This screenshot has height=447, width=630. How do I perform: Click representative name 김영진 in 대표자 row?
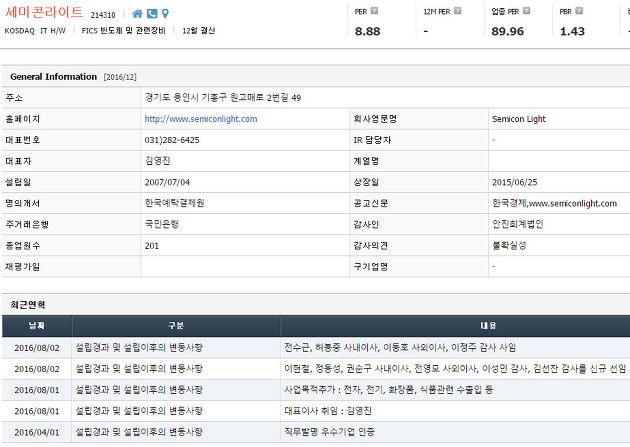coord(158,161)
